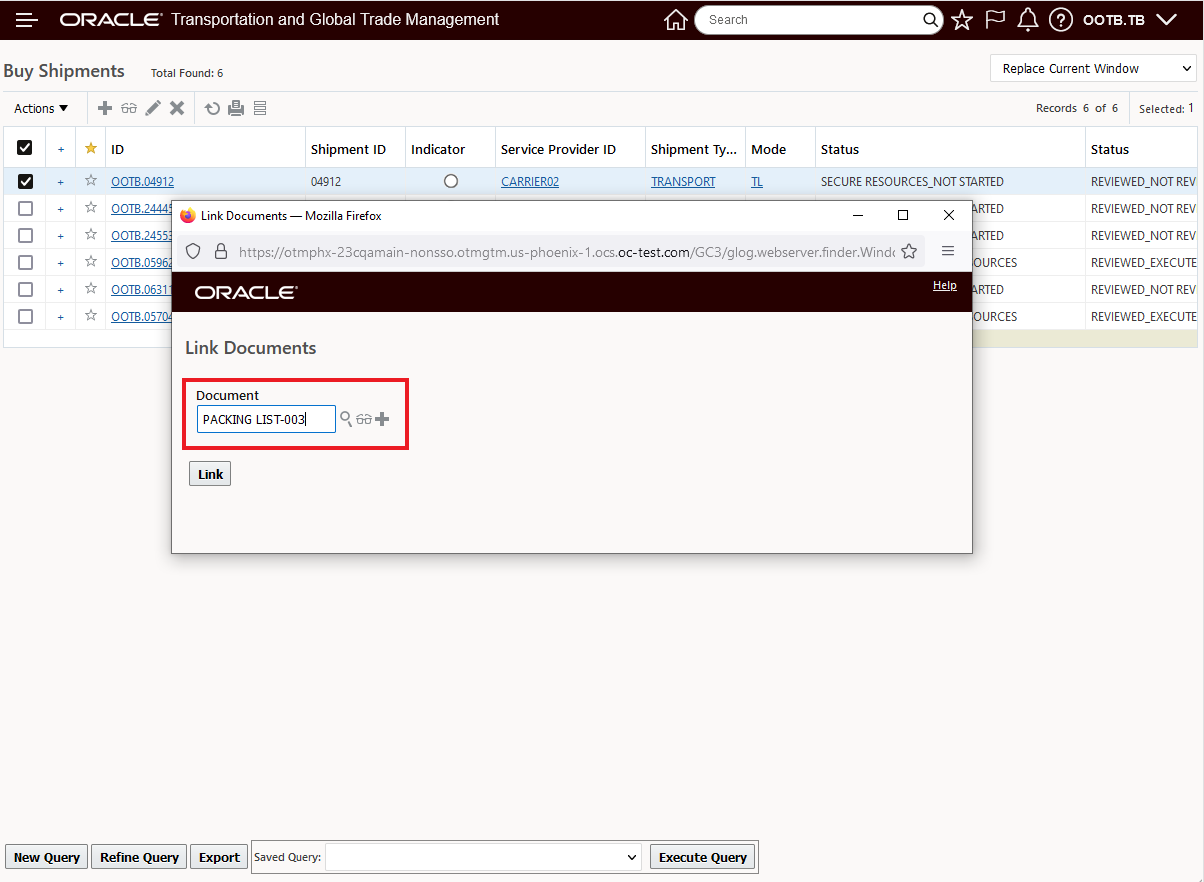Click the Execute Query button
Viewport: 1204px width, 882px height.
tap(703, 857)
